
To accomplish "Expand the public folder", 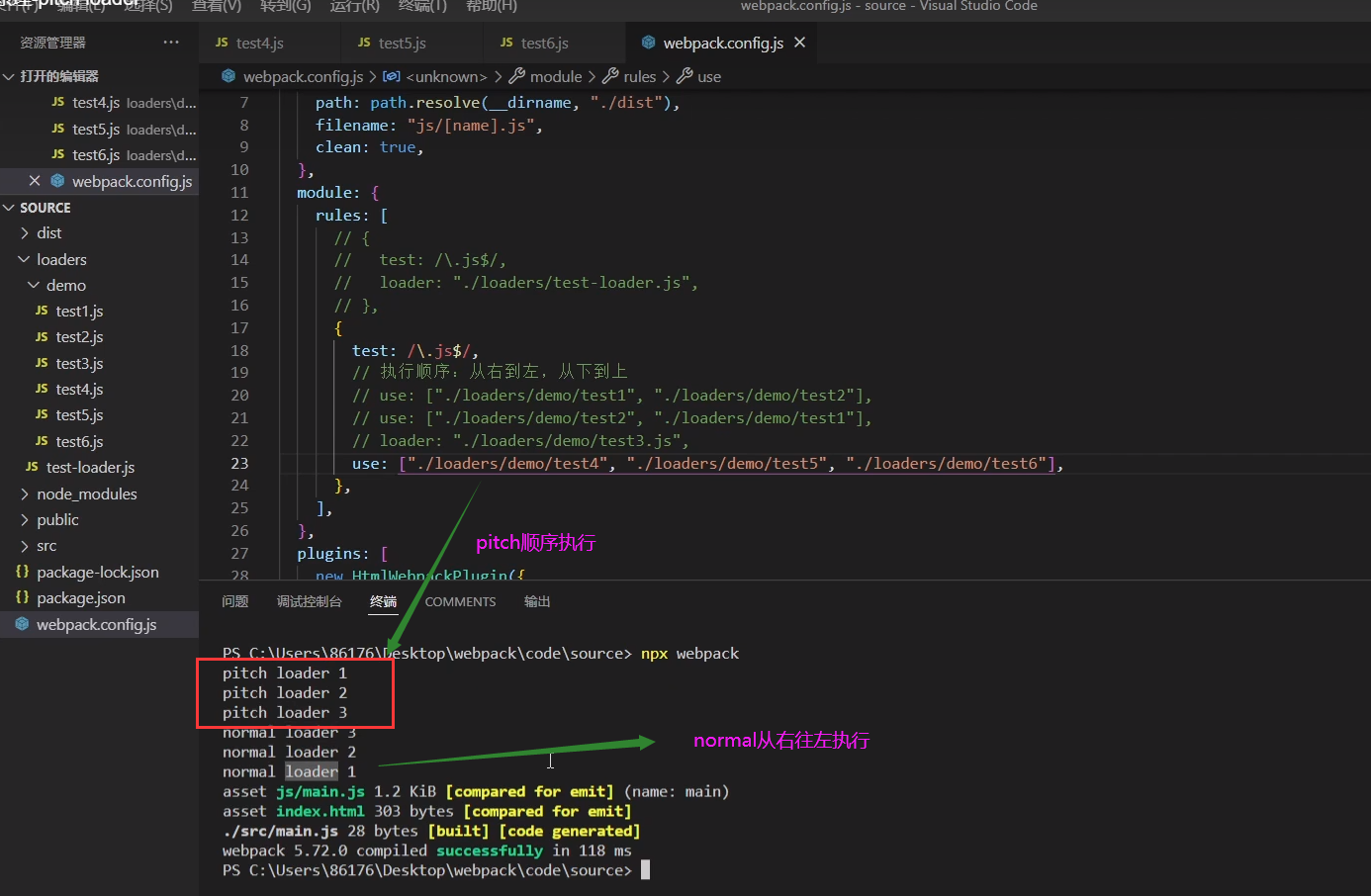I will point(25,519).
